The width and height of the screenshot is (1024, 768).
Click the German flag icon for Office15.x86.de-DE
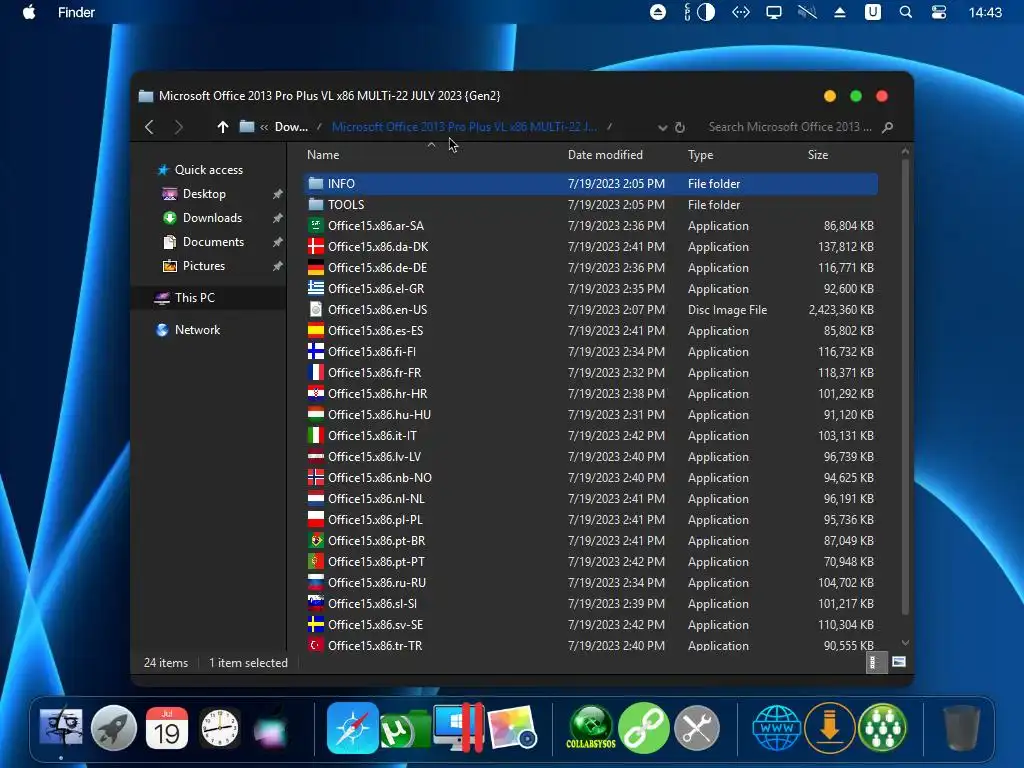(316, 267)
